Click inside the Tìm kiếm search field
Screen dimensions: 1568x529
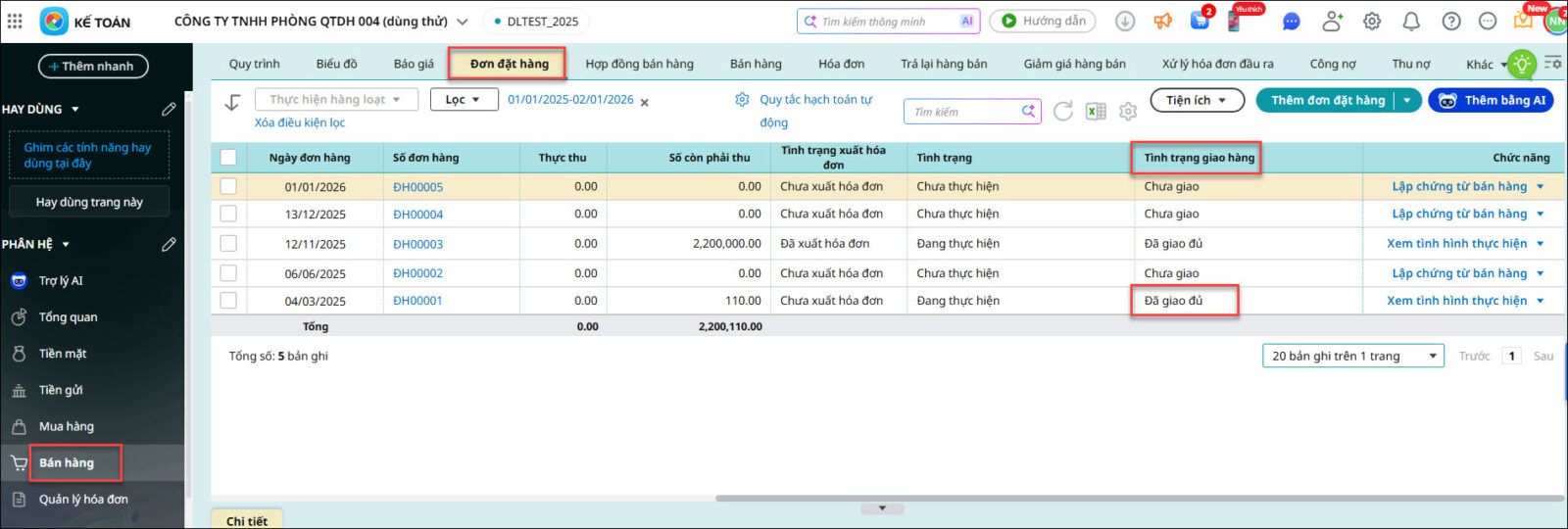point(964,112)
